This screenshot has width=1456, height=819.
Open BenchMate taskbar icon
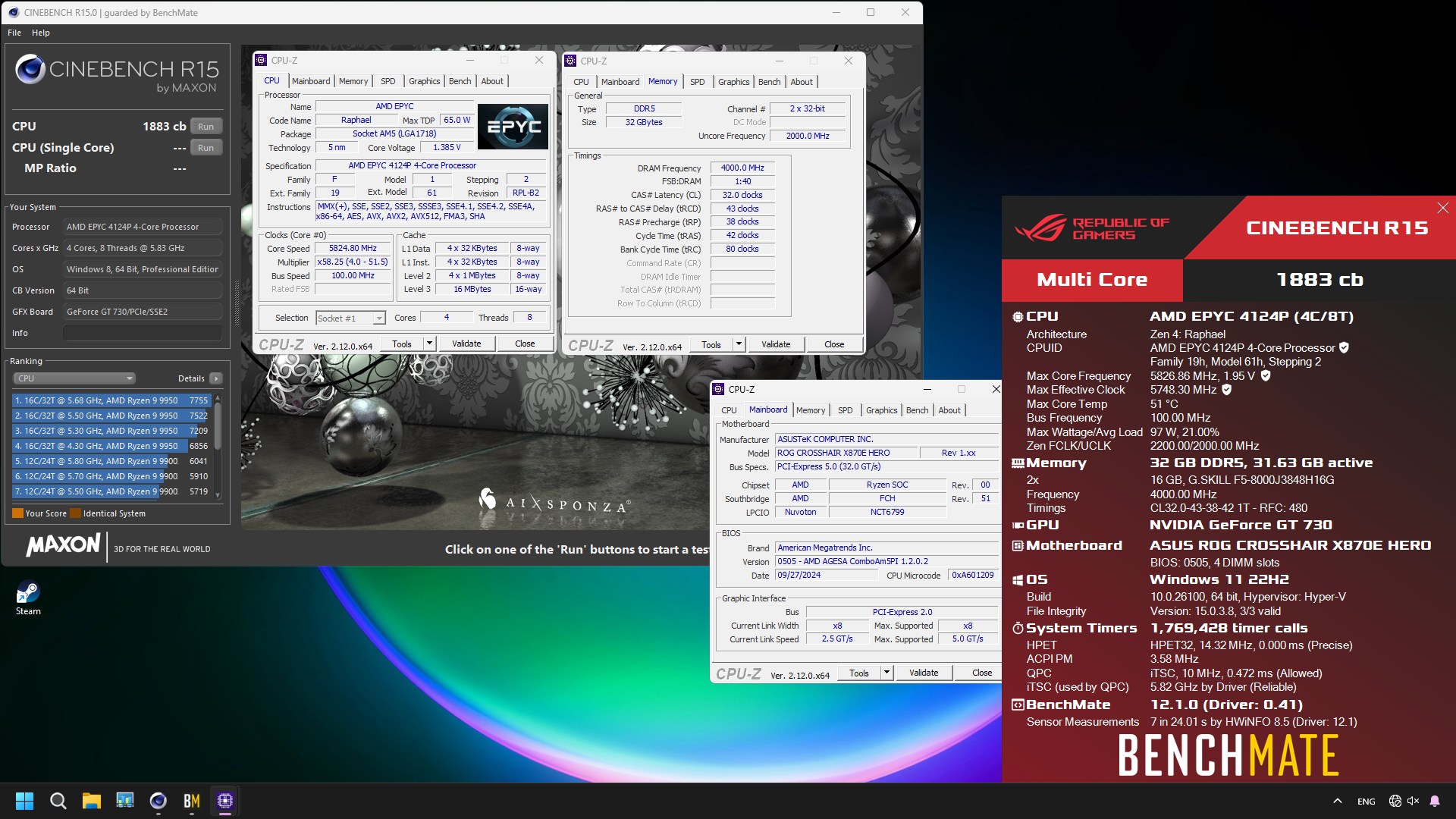coord(191,801)
